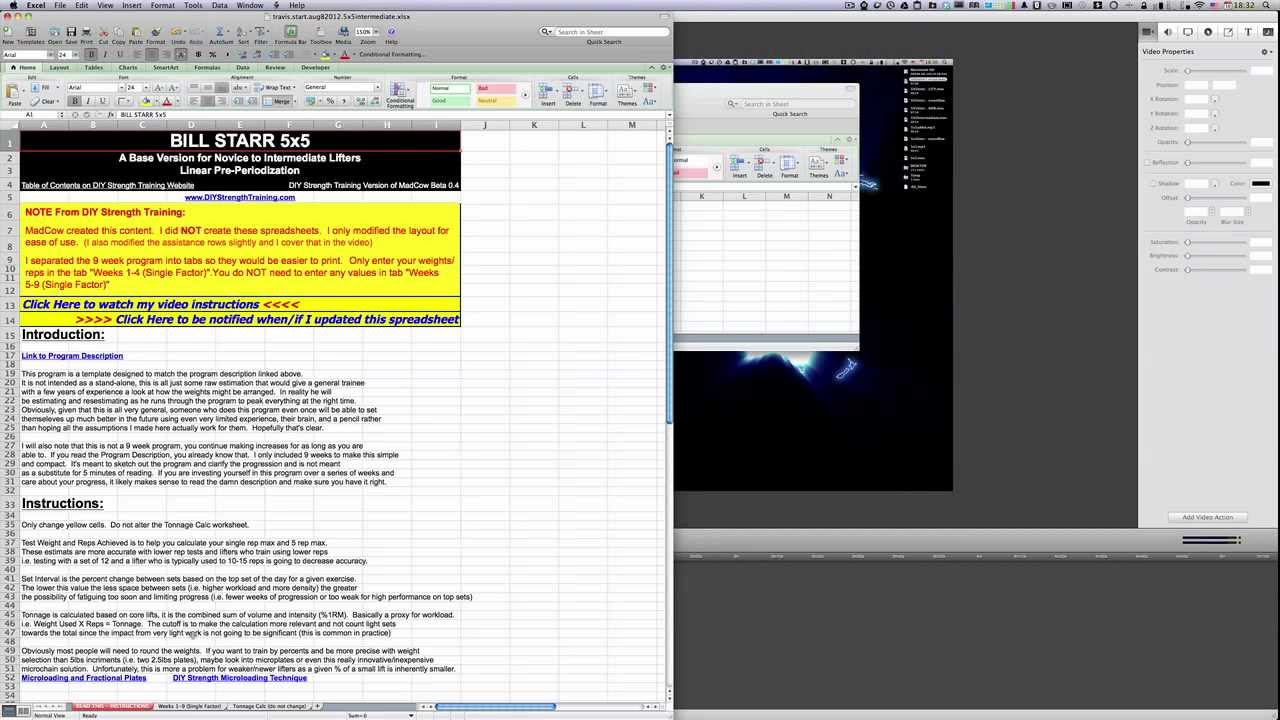Viewport: 1280px width, 720px height.
Task: Click the Search in Sheet field
Action: (605, 32)
